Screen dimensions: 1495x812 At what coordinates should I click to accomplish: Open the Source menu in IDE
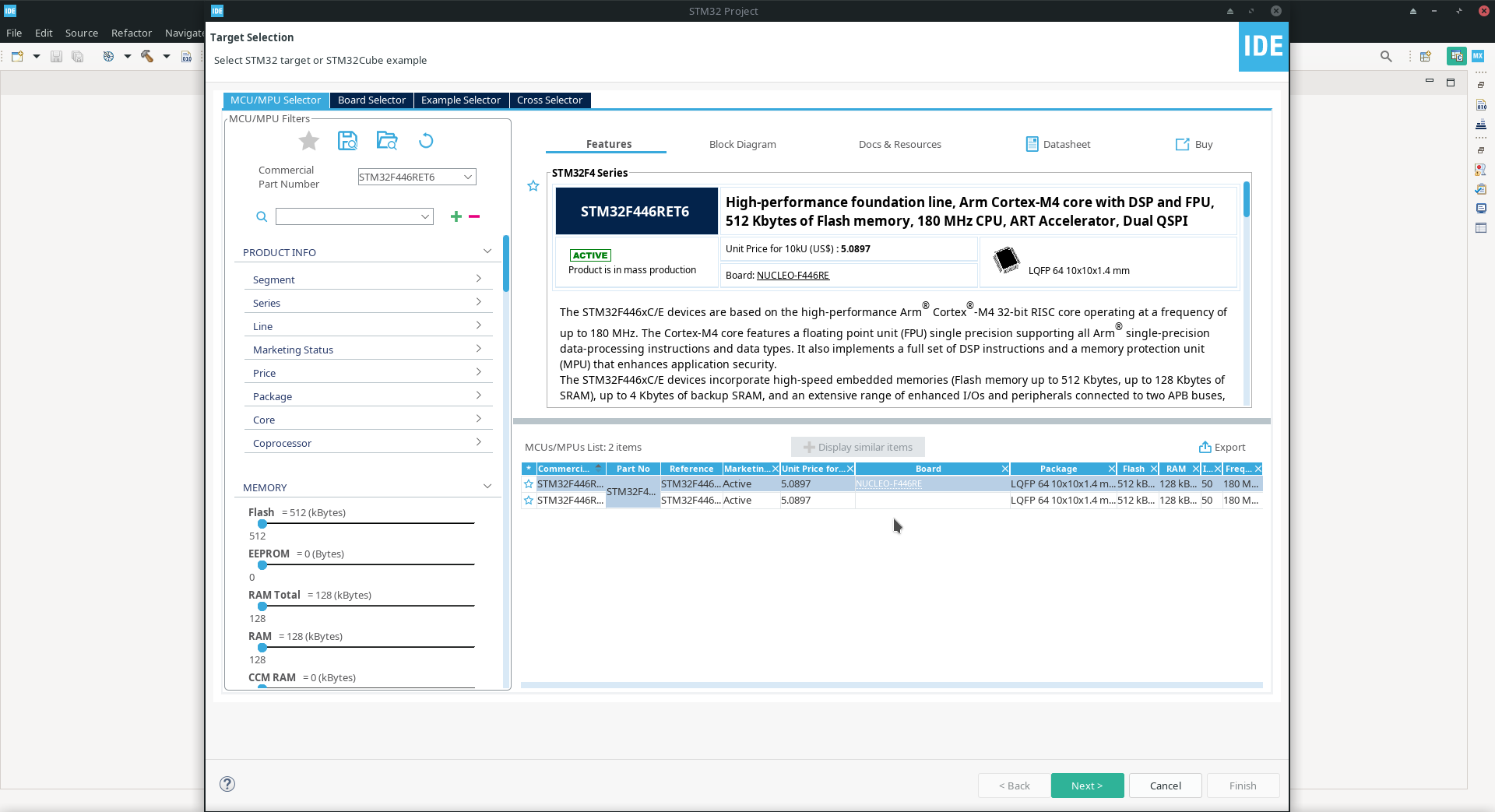click(82, 33)
